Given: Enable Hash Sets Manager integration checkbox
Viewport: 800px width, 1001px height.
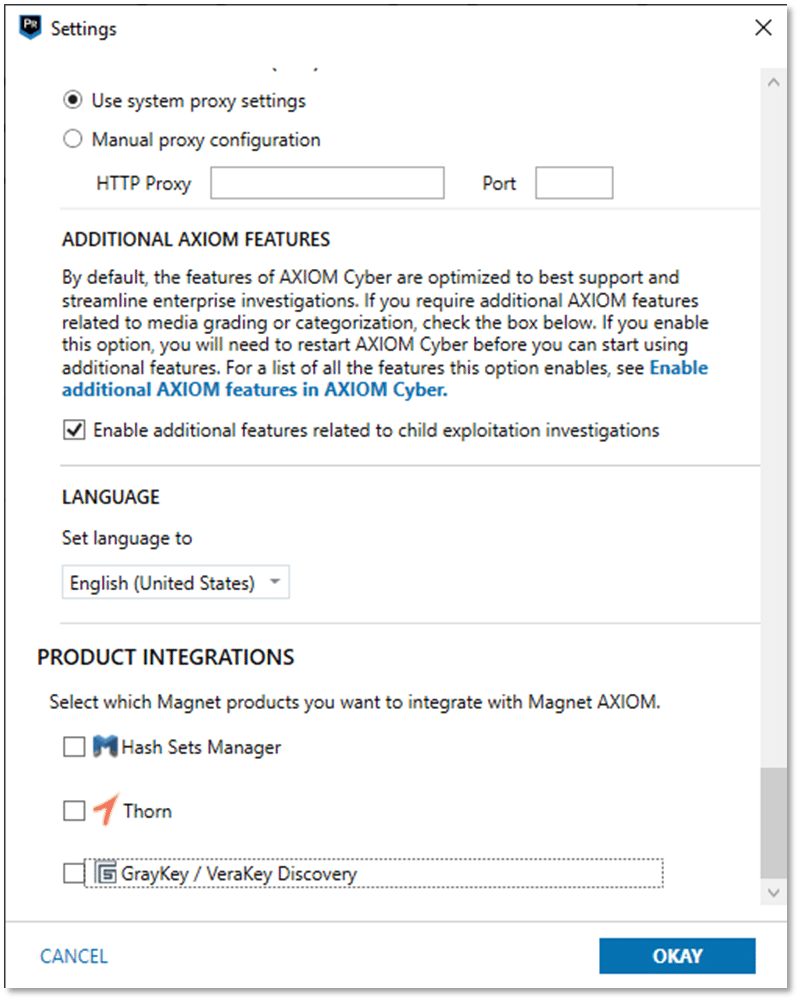Looking at the screenshot, I should pyautogui.click(x=74, y=746).
